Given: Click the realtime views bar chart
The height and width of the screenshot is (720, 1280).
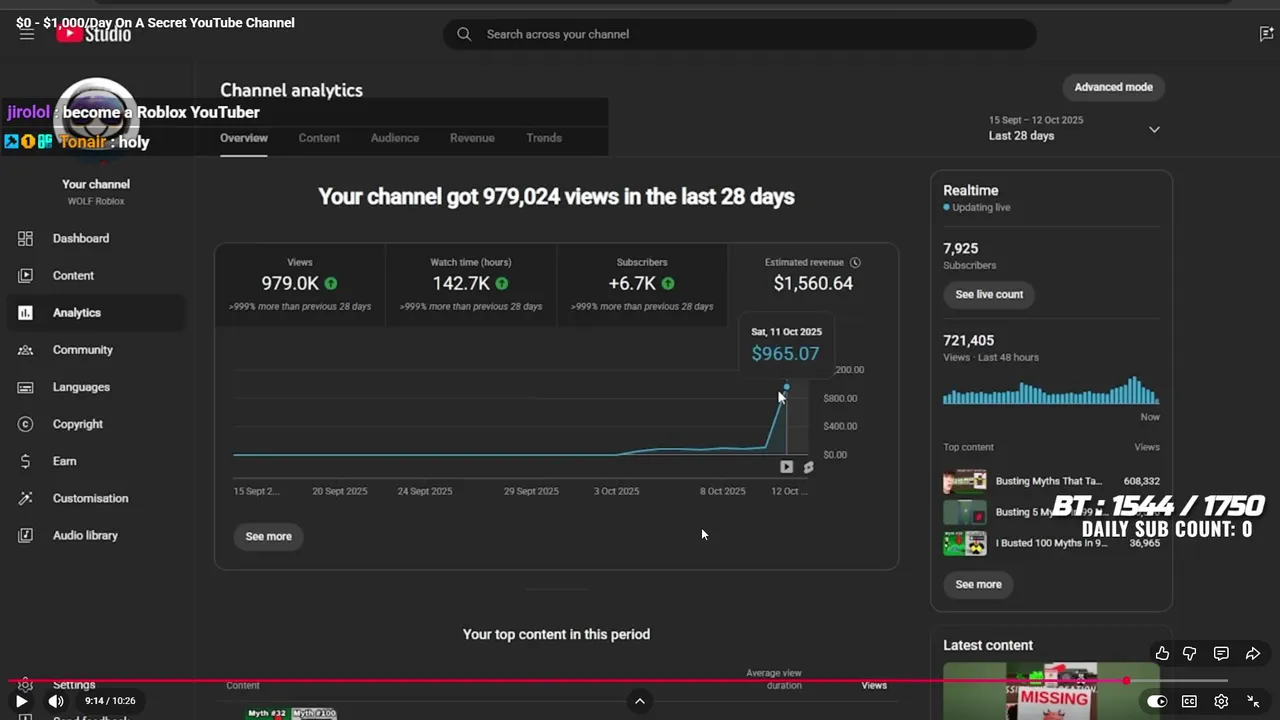Looking at the screenshot, I should [x=1051, y=390].
